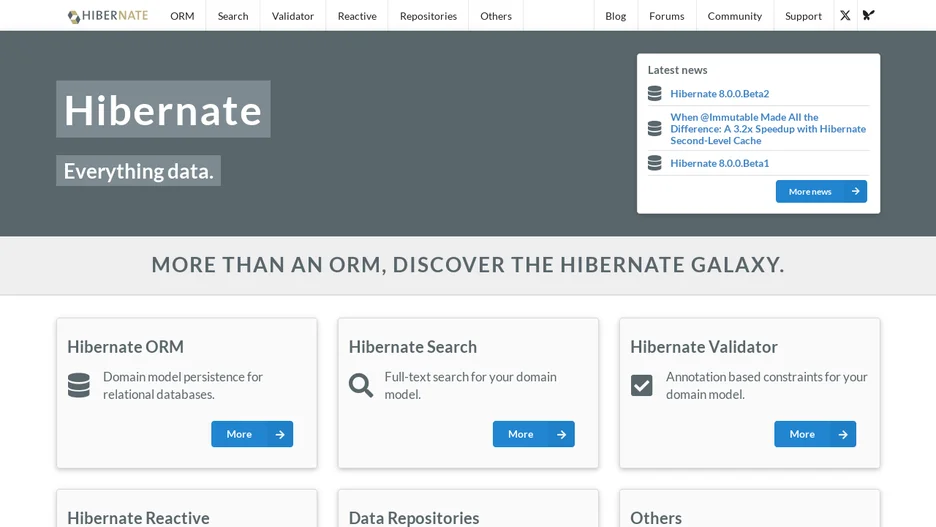Click More in the Hibernate ORM card
The width and height of the screenshot is (936, 527).
point(252,434)
